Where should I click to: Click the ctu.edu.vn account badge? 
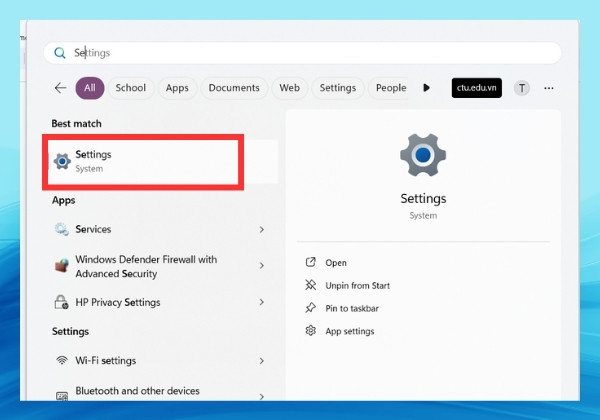point(476,88)
